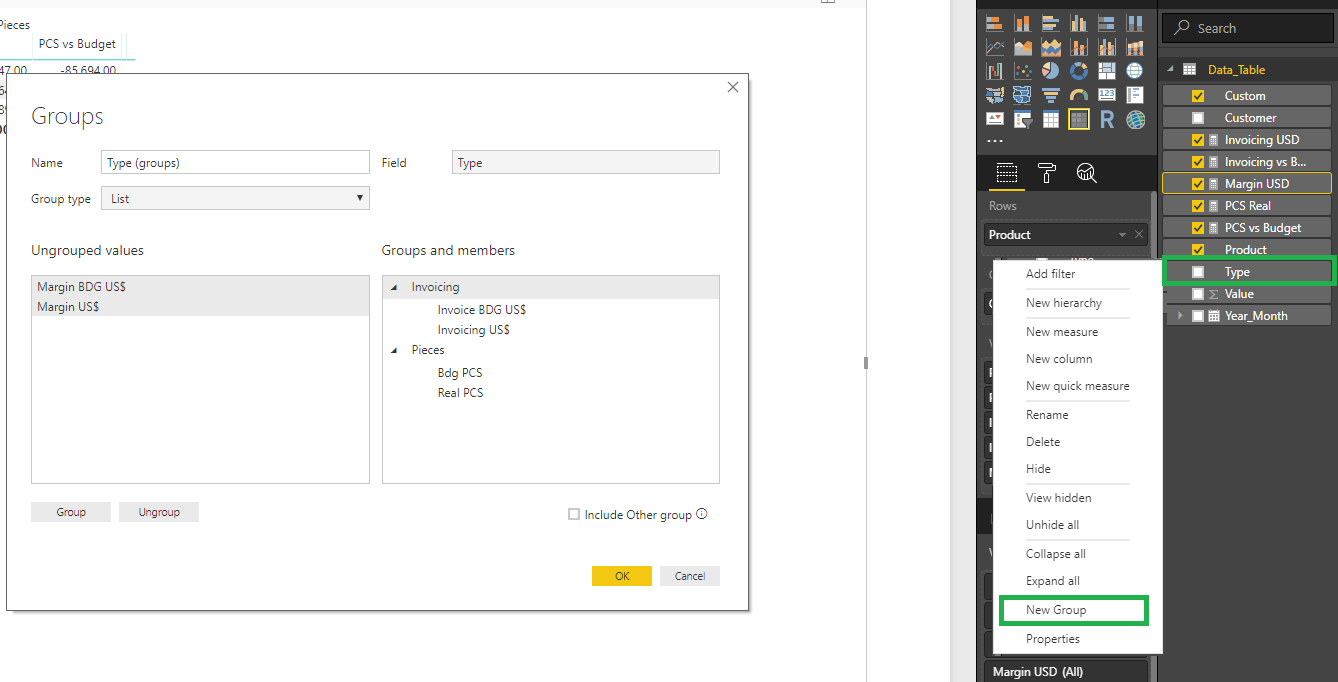Collapse the Invoicing group

click(394, 287)
